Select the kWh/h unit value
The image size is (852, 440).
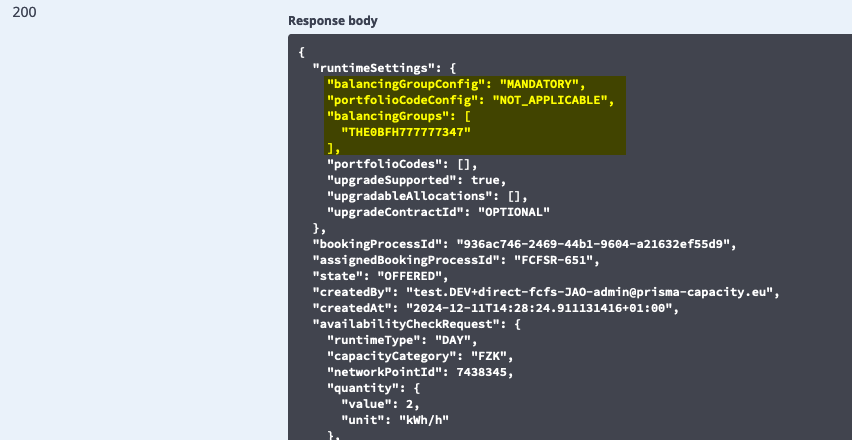point(423,420)
